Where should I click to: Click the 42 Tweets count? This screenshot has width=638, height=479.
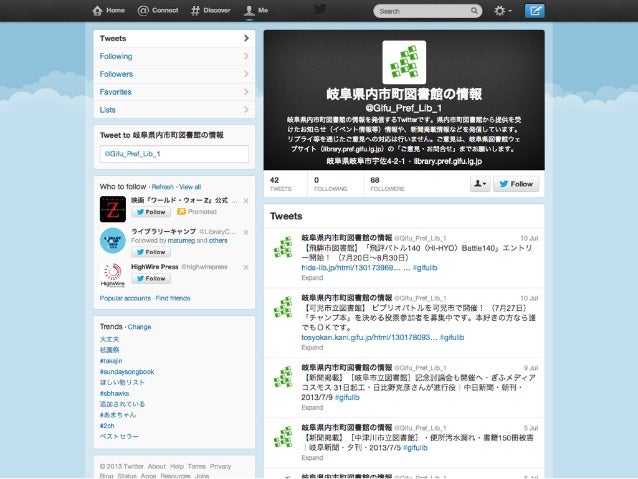click(x=281, y=184)
